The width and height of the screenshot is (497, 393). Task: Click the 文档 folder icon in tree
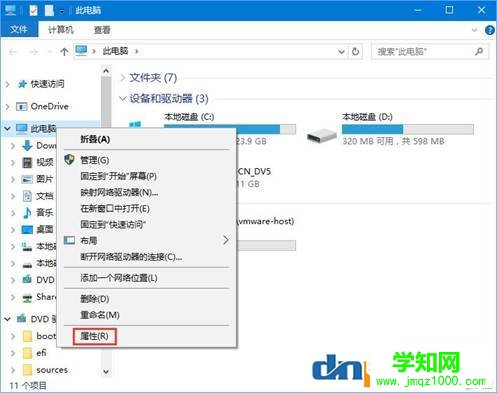(27, 196)
